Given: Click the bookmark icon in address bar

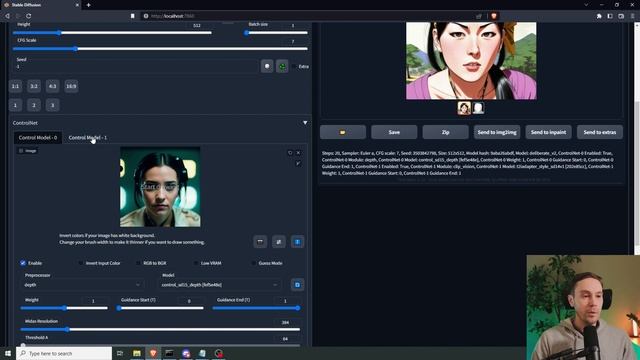Looking at the screenshot, I should coord(133,16).
